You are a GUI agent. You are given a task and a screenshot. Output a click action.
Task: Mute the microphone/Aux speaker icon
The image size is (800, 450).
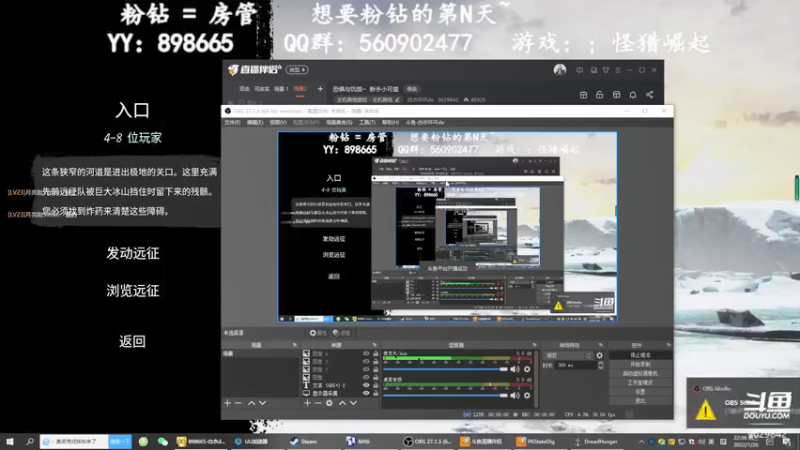click(x=515, y=369)
